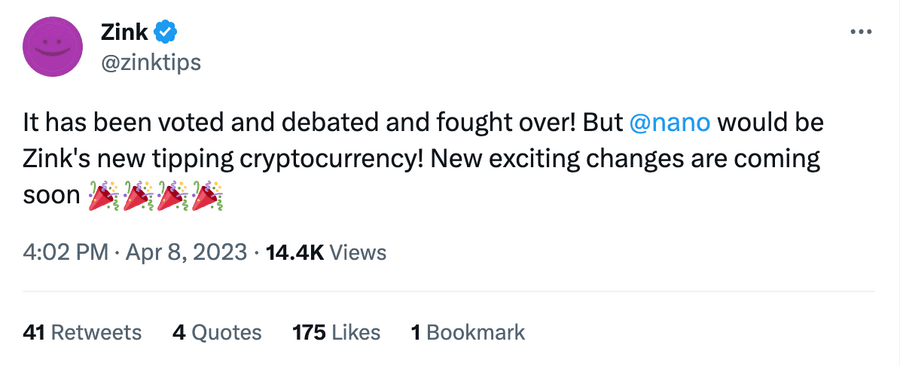Open the @zinktips handle link
The height and width of the screenshot is (366, 900).
pyautogui.click(x=150, y=62)
